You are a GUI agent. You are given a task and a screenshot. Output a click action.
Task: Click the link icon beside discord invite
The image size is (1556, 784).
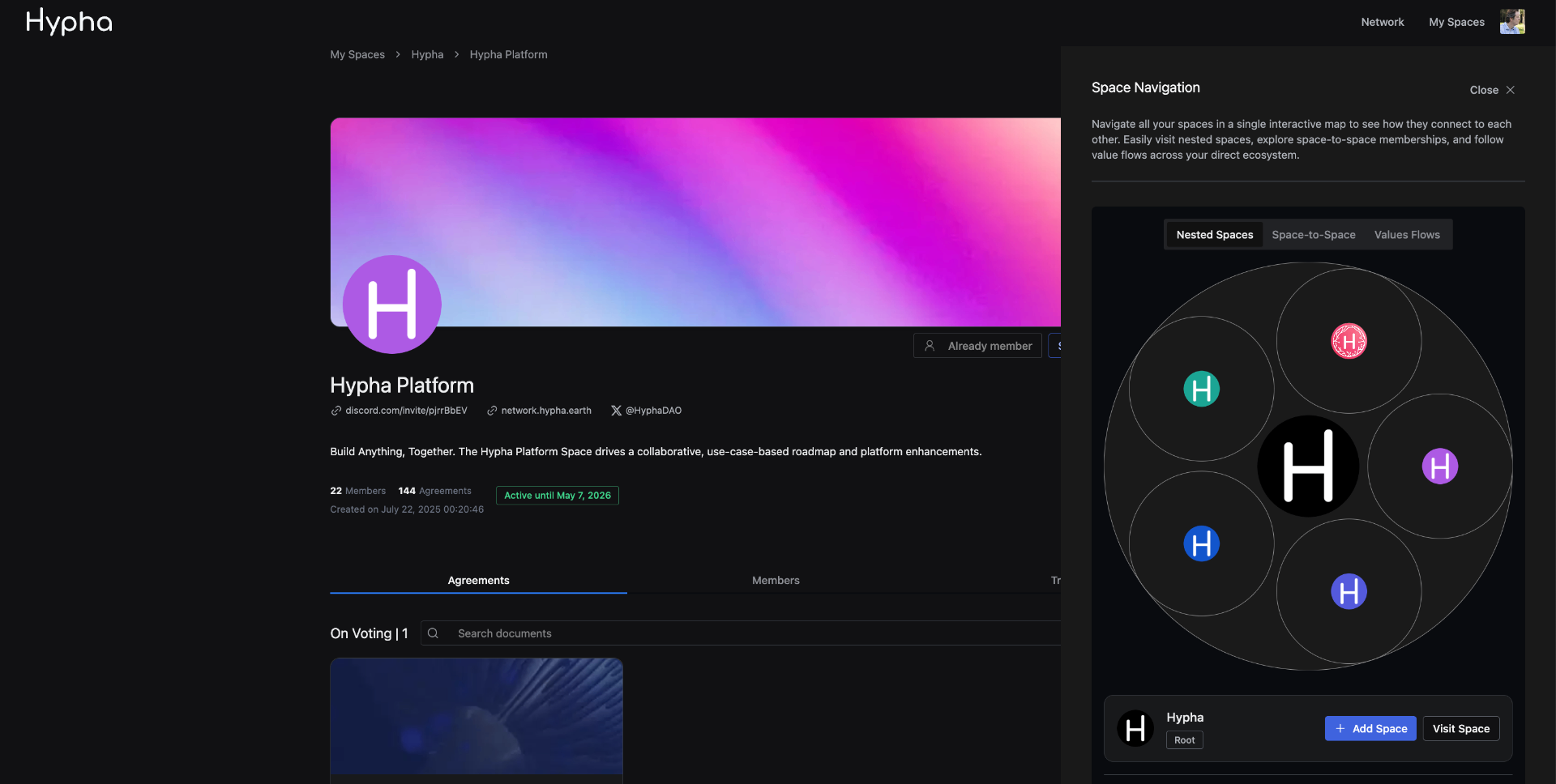[x=336, y=411]
